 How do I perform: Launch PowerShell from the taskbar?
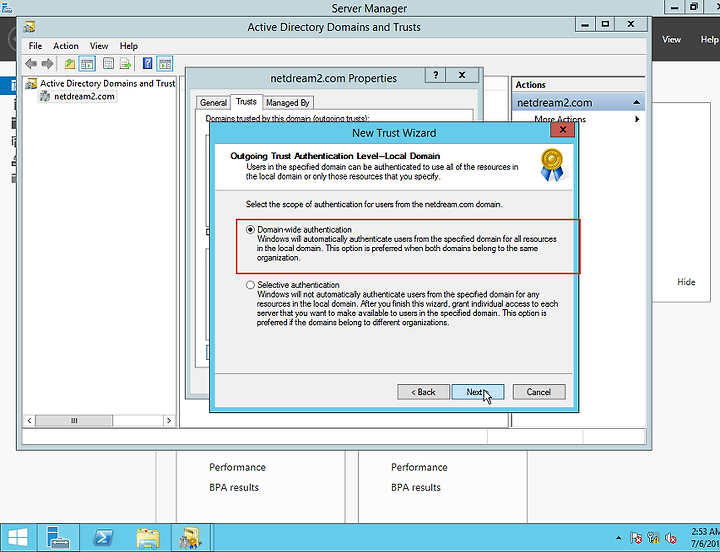(x=103, y=537)
